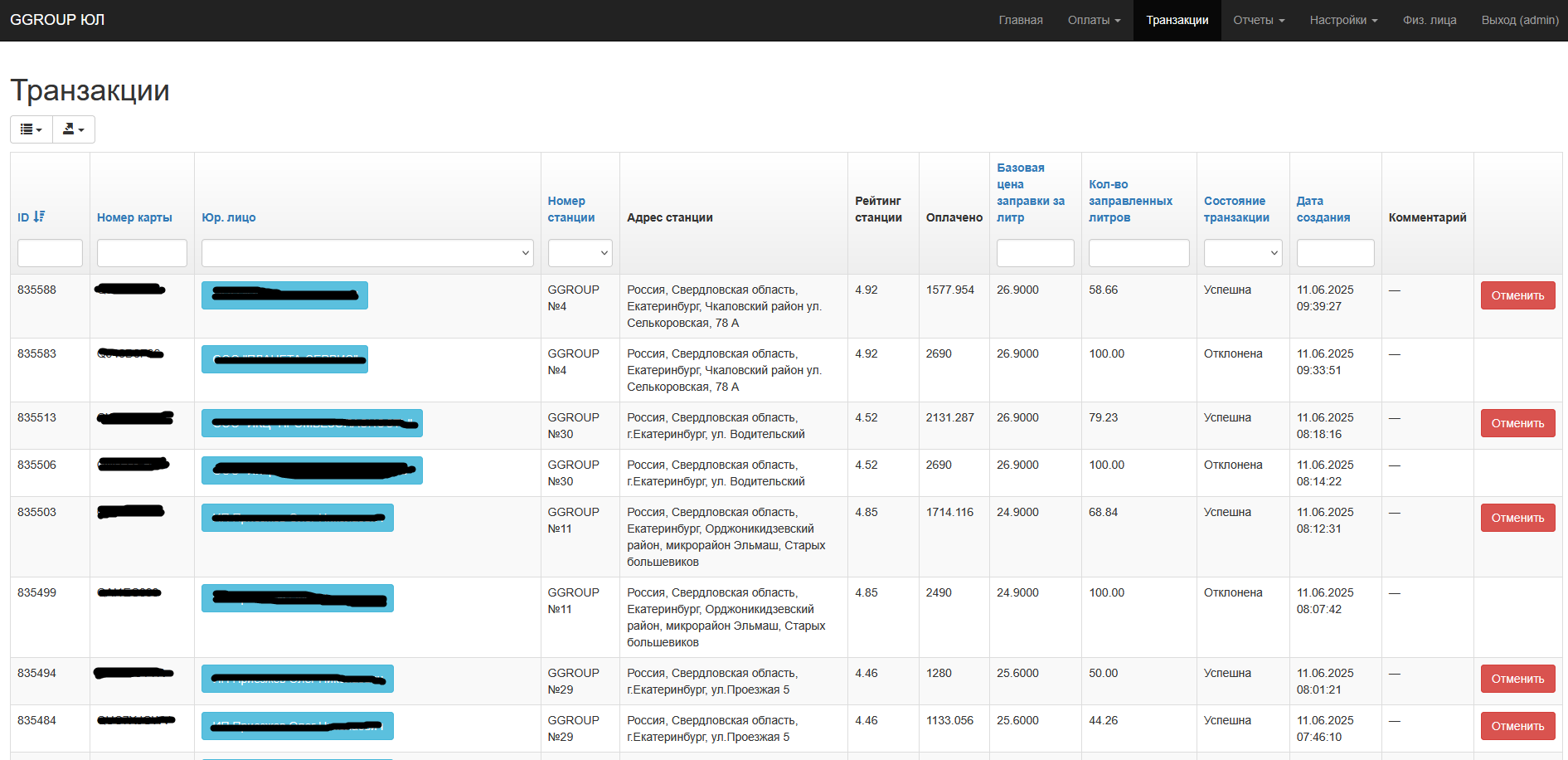The width and height of the screenshot is (1568, 760).
Task: Click Отклонена status in row 835506
Action: pos(1233,465)
